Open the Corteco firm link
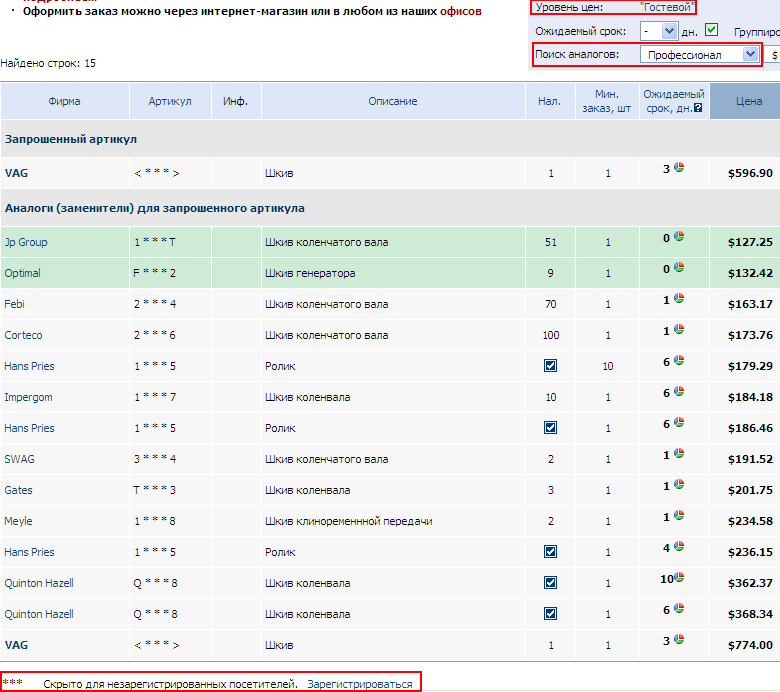This screenshot has height=692, width=780. pyautogui.click(x=23, y=335)
